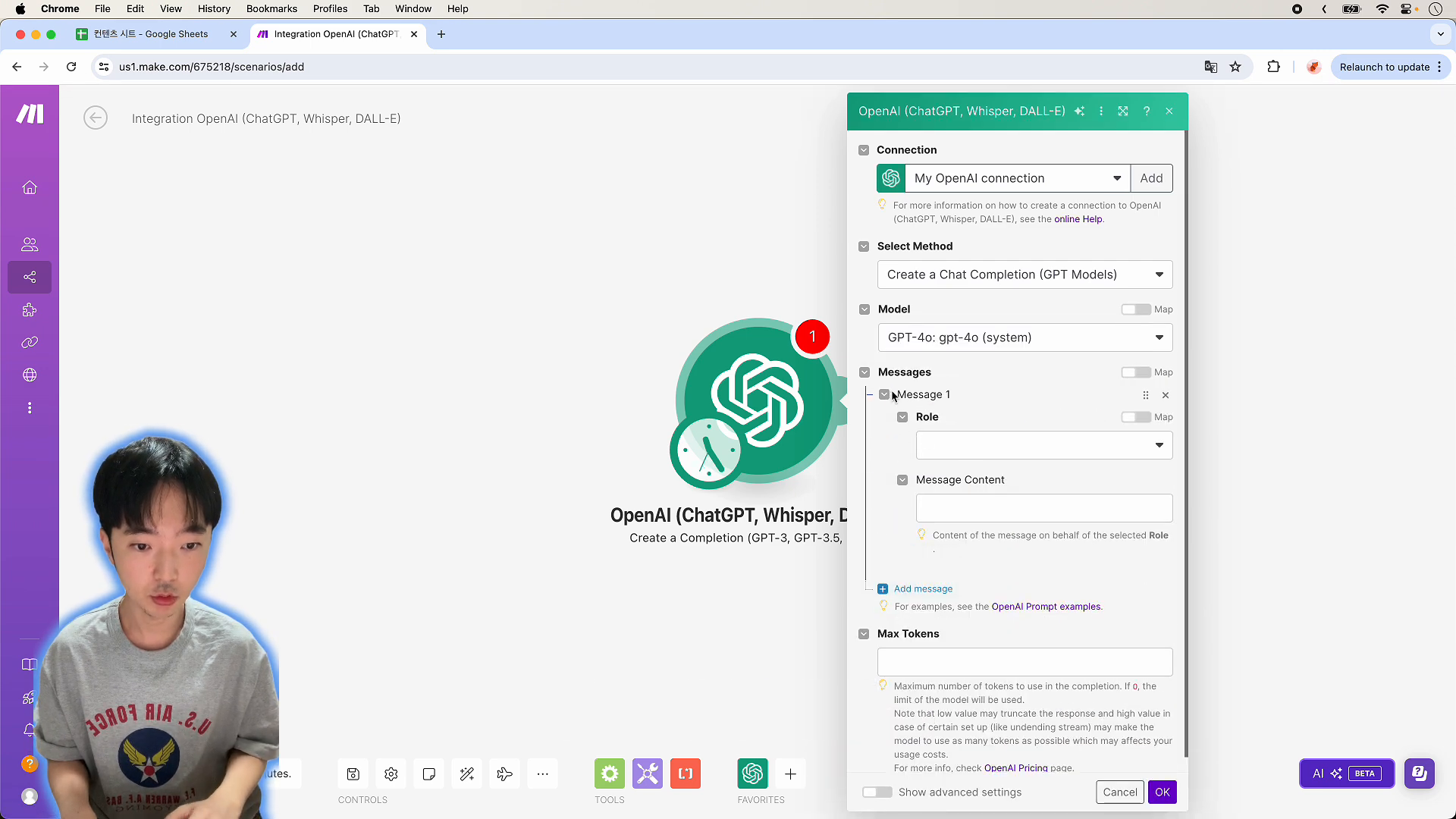Screen dimensions: 1456x819
Task: Collapse the Select Method section checkbox
Action: pos(864,246)
